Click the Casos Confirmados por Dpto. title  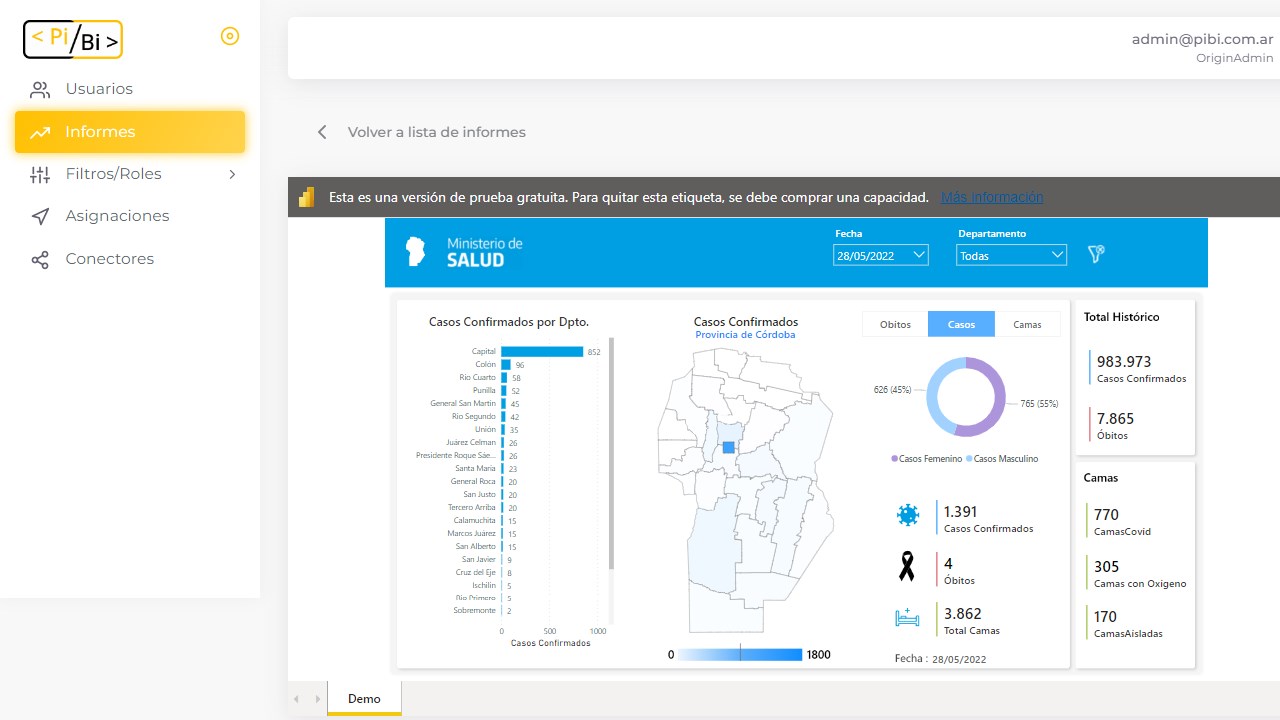point(509,322)
